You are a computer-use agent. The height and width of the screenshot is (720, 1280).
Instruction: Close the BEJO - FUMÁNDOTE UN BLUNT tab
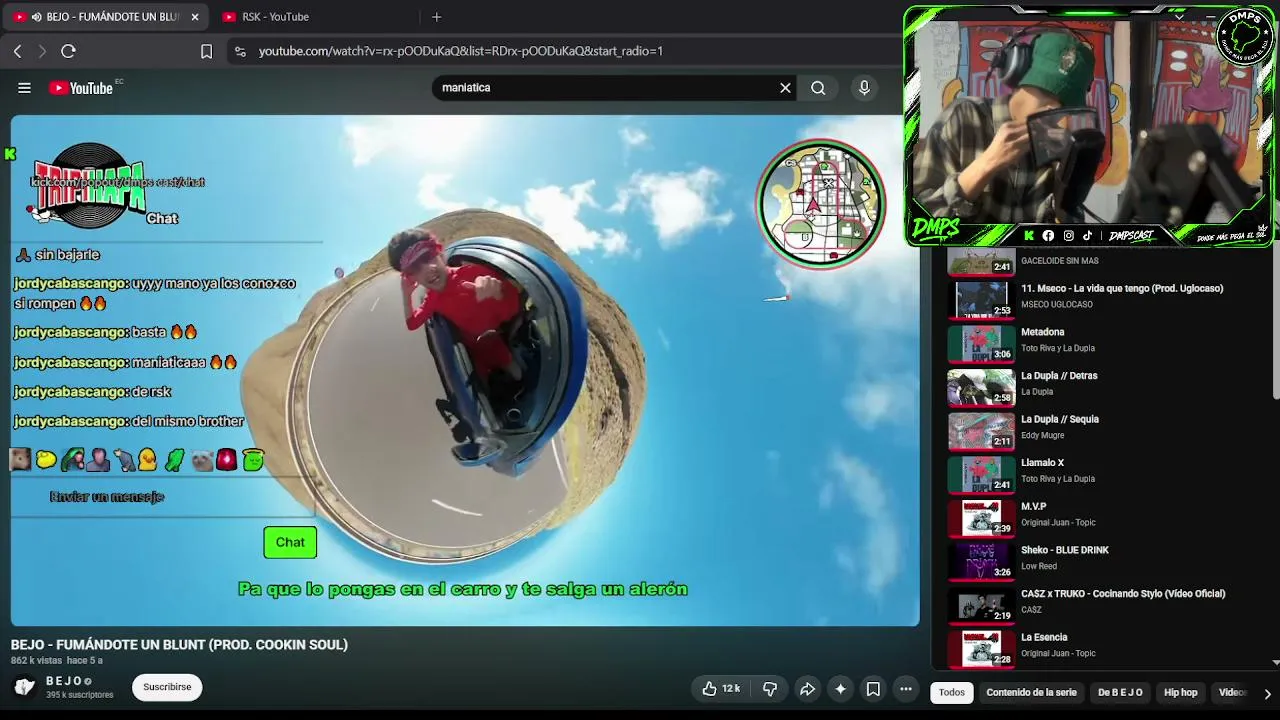(x=195, y=17)
